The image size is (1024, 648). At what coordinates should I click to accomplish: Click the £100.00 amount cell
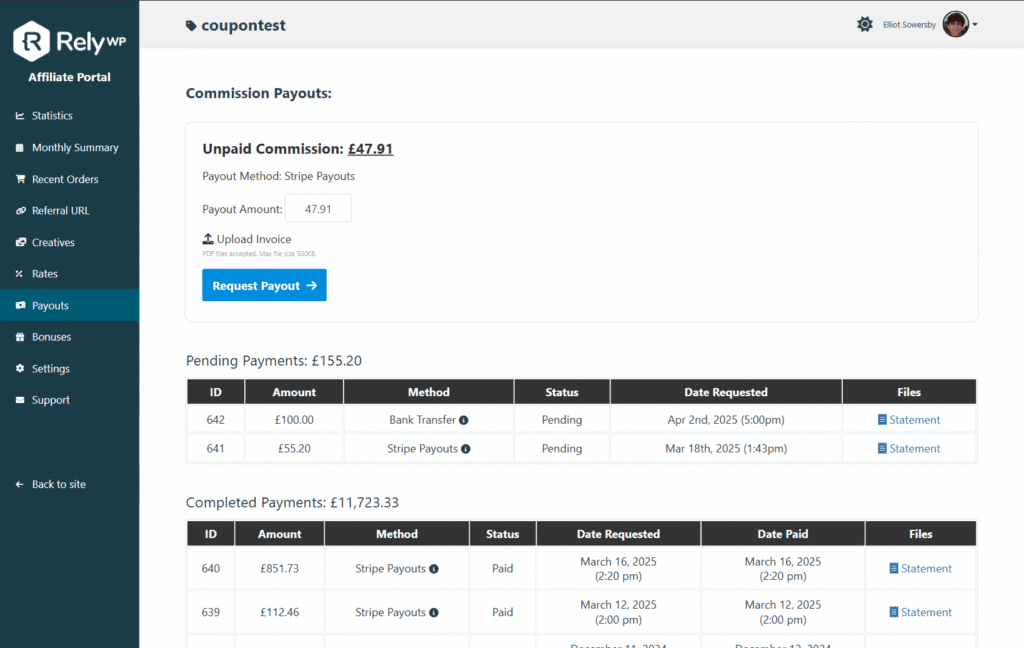coord(294,420)
